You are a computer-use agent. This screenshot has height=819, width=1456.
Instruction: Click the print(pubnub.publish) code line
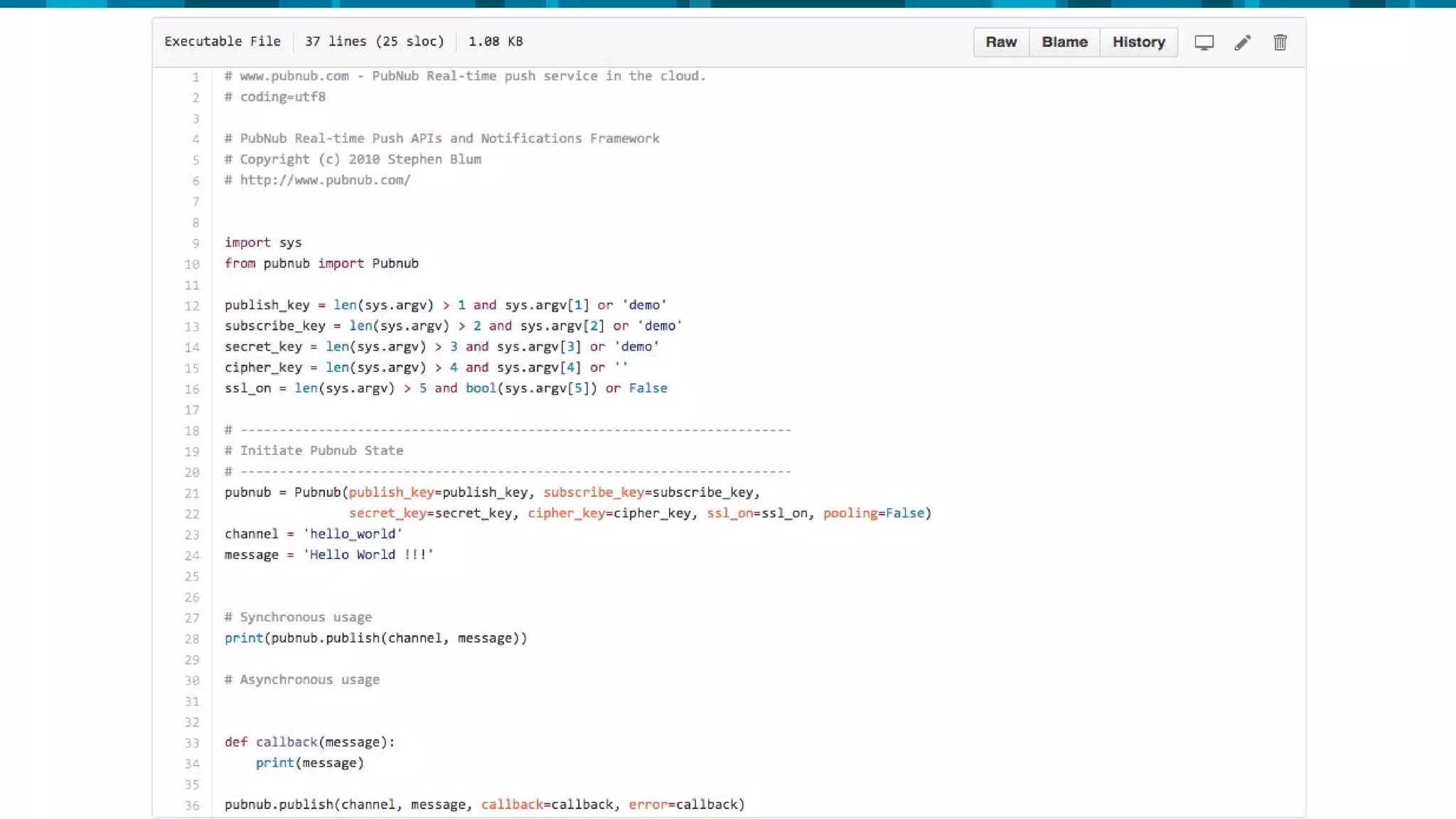pos(375,638)
